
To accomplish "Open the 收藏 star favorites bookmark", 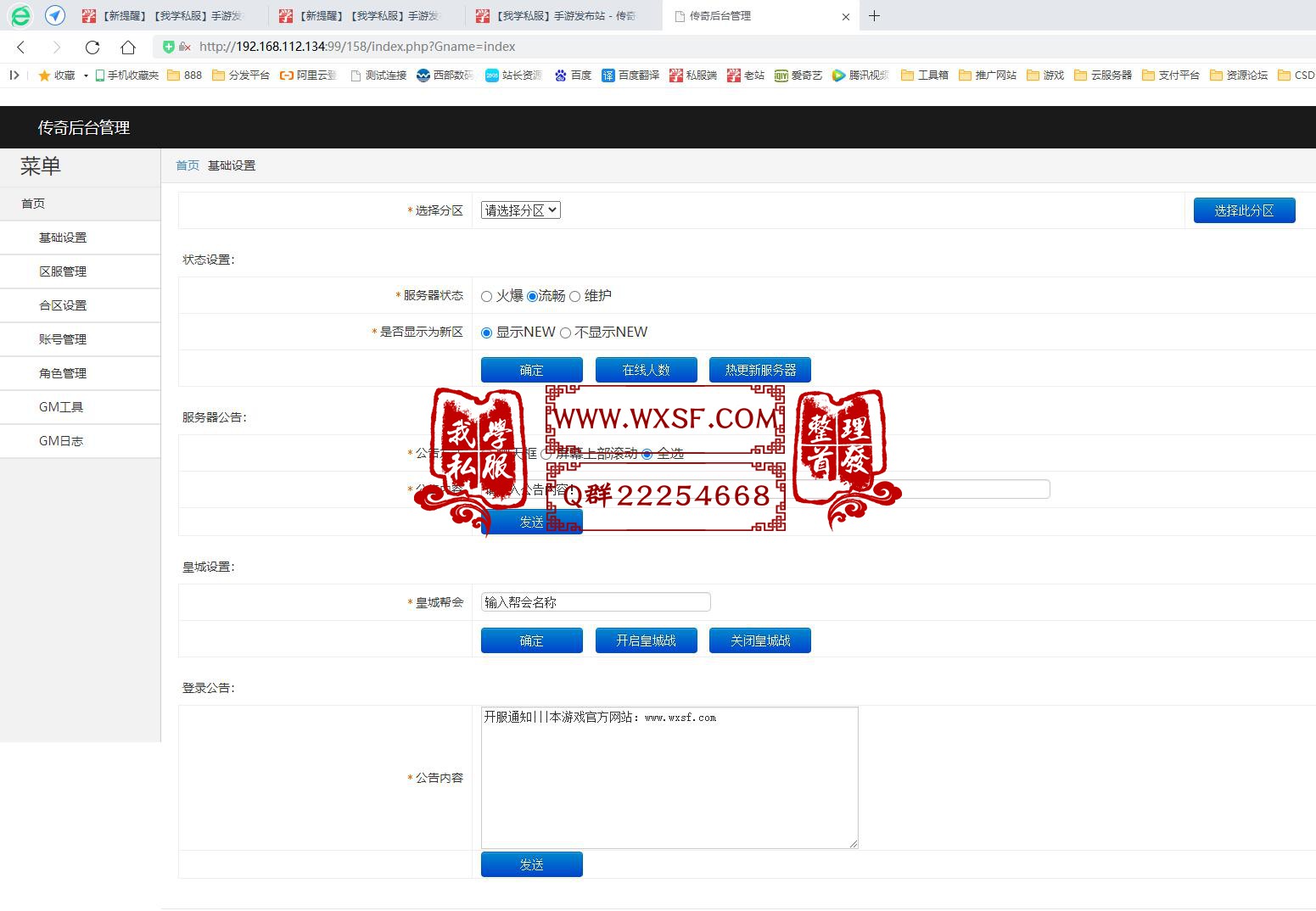I will (57, 75).
